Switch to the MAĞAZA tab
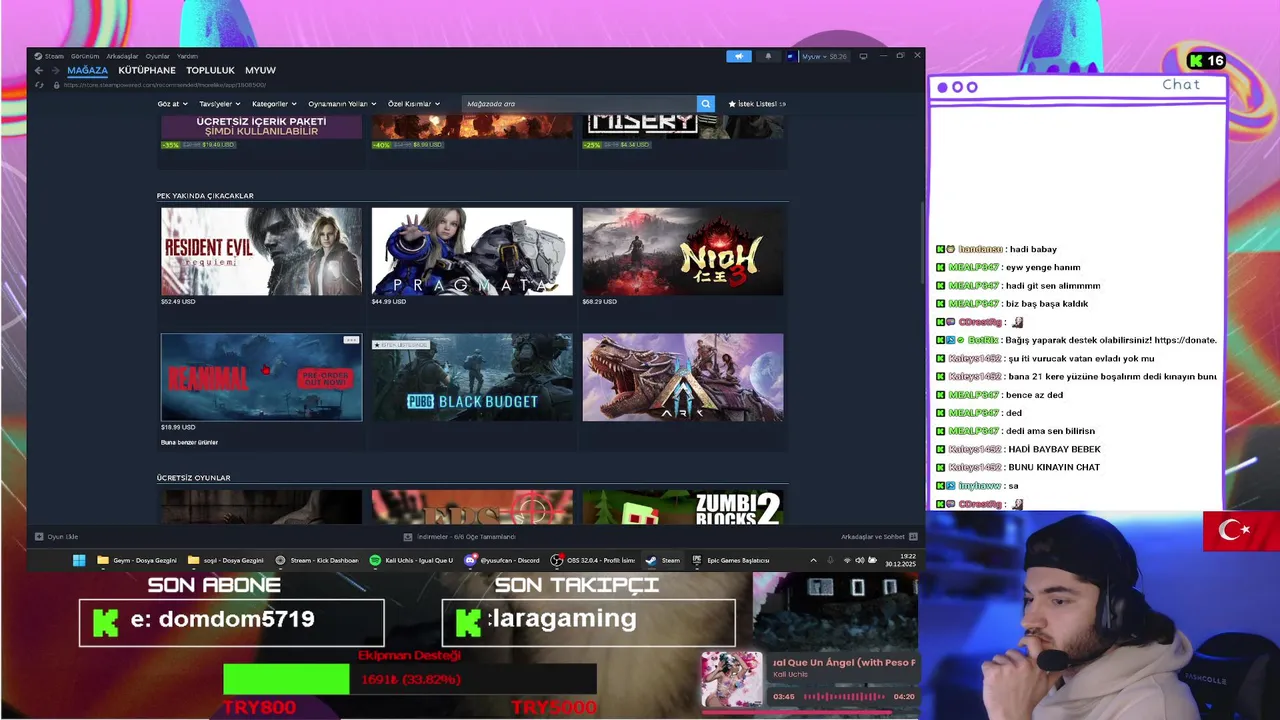Screen dimensions: 1280x720 (x=87, y=70)
